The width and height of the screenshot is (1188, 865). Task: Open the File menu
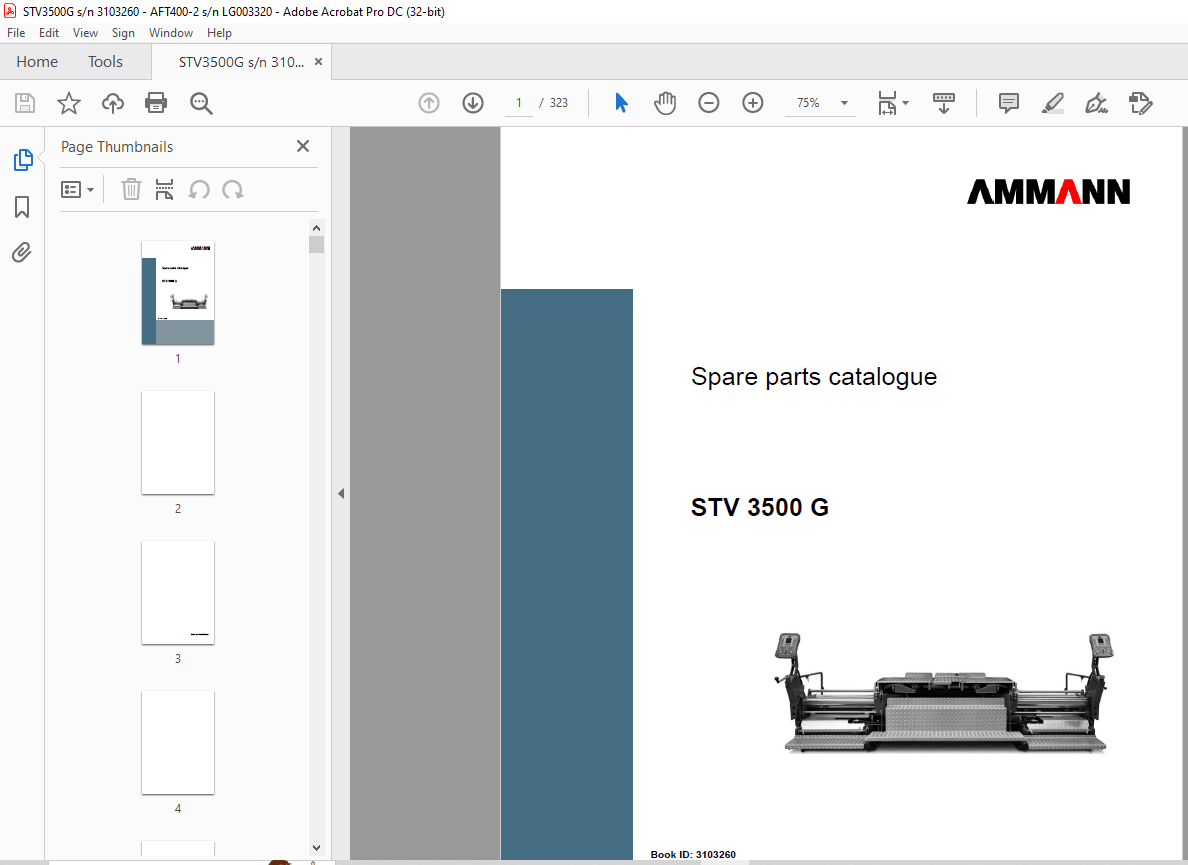pyautogui.click(x=16, y=33)
